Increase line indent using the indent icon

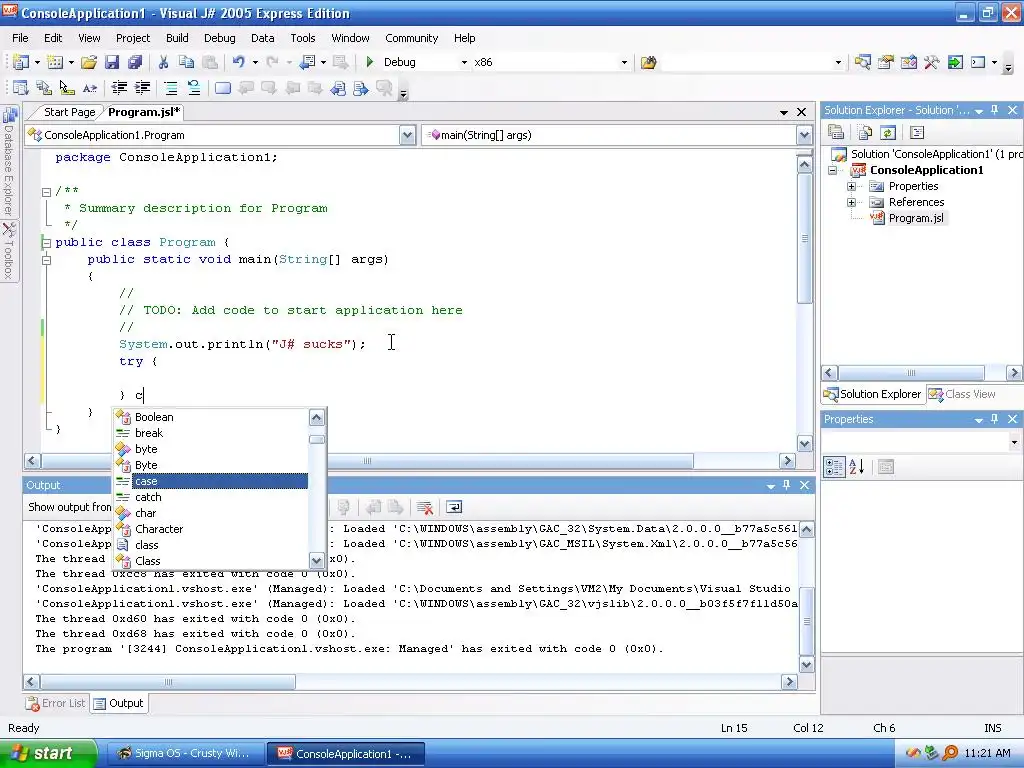(142, 88)
